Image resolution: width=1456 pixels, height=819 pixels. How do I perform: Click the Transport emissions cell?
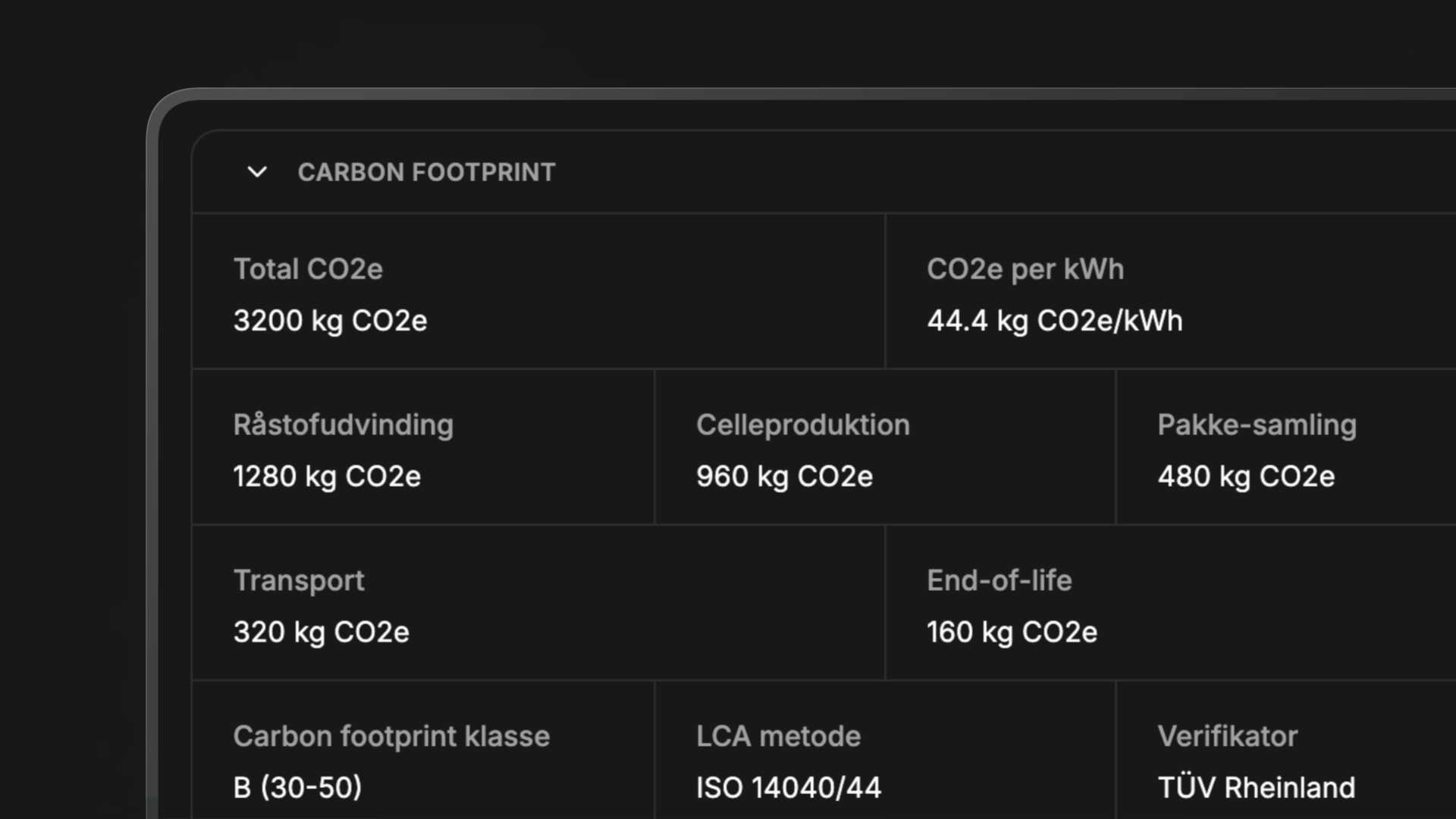click(x=531, y=605)
